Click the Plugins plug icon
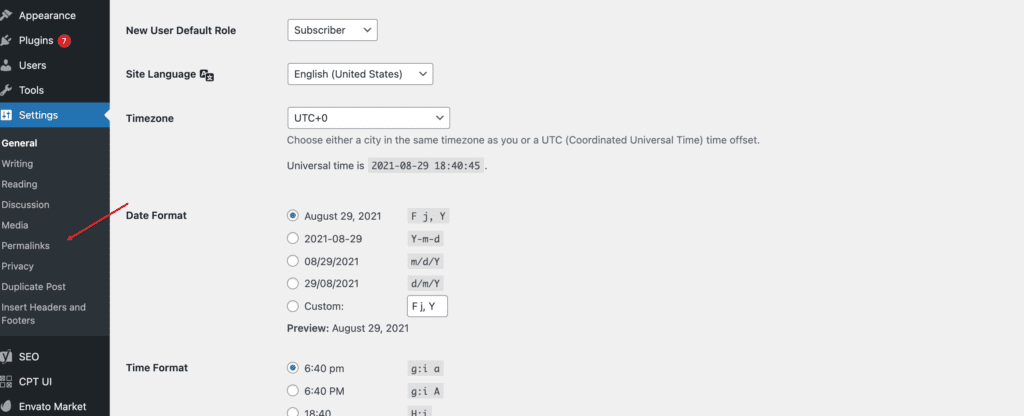1024x416 pixels. [6, 40]
